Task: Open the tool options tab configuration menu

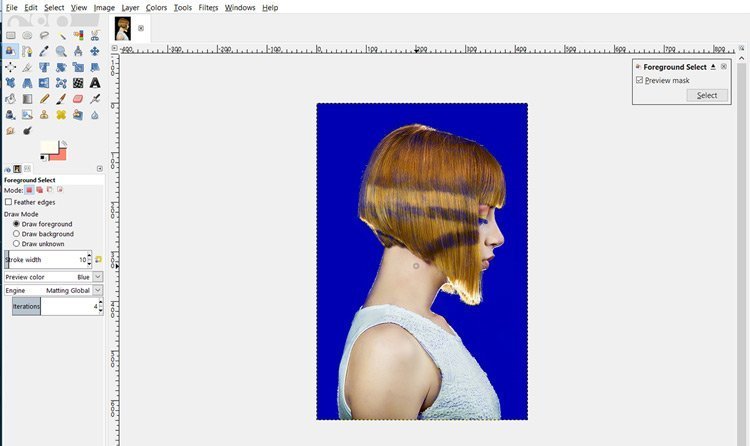Action: (x=99, y=168)
